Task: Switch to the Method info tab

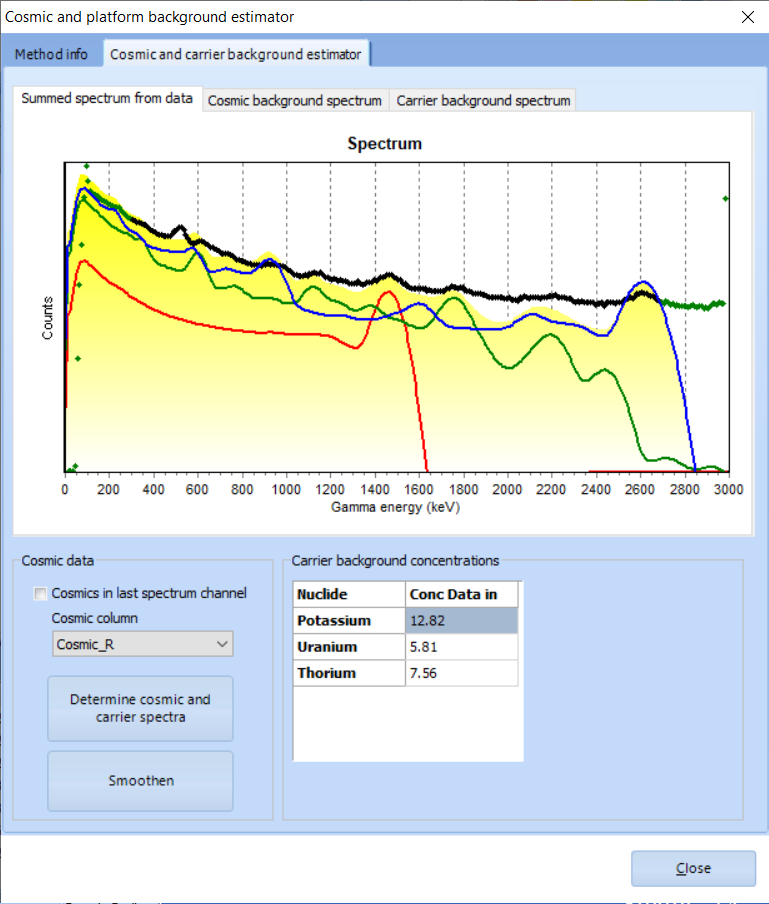Action: click(x=50, y=54)
